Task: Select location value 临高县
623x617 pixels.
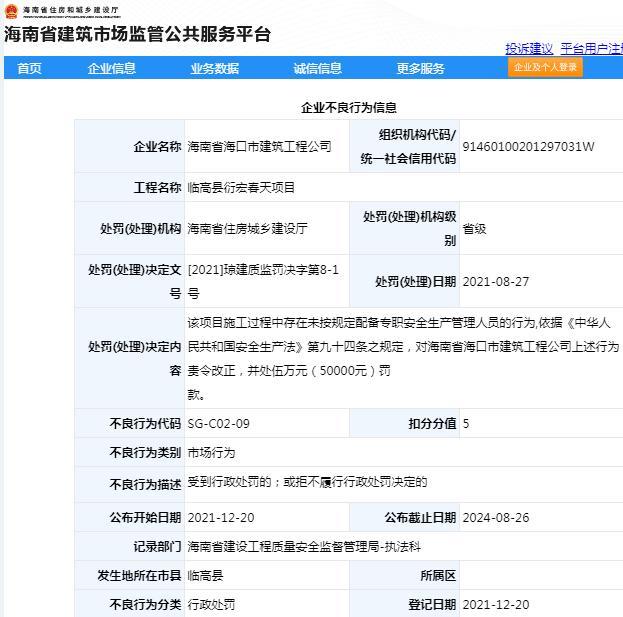Action: click(x=205, y=575)
